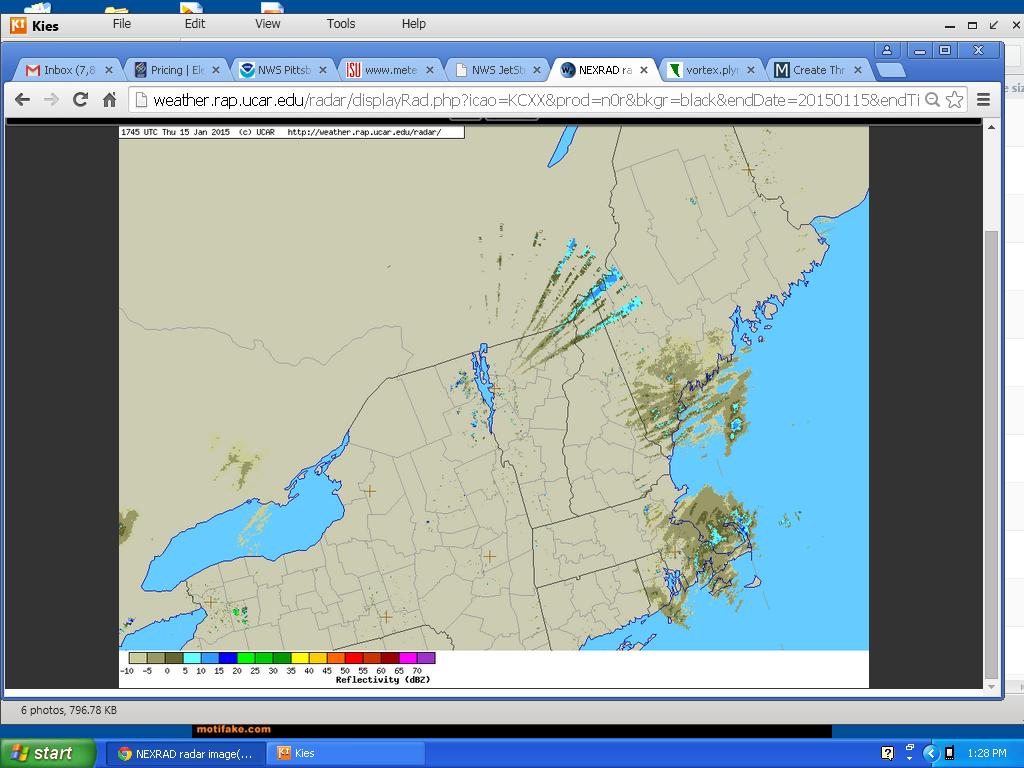Click the Chrome user profile icon
The width and height of the screenshot is (1024, 768).
[x=887, y=50]
